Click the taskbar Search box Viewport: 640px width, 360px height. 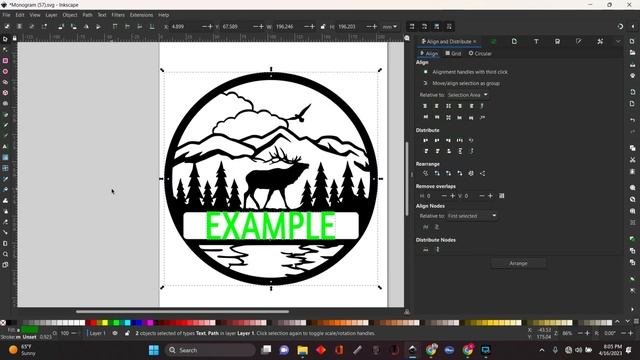pyautogui.click(x=210, y=350)
